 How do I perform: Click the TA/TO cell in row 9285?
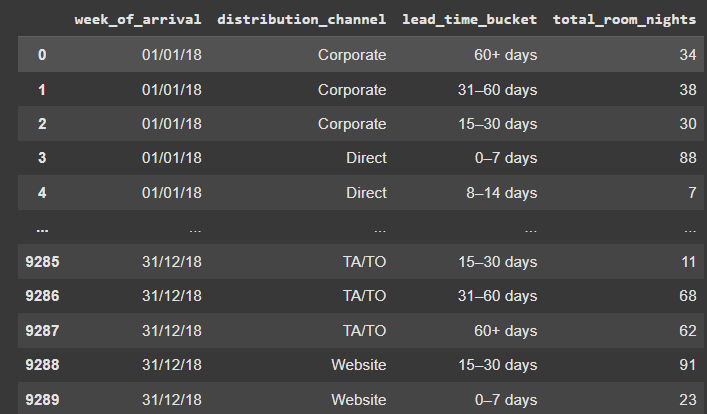tap(364, 262)
